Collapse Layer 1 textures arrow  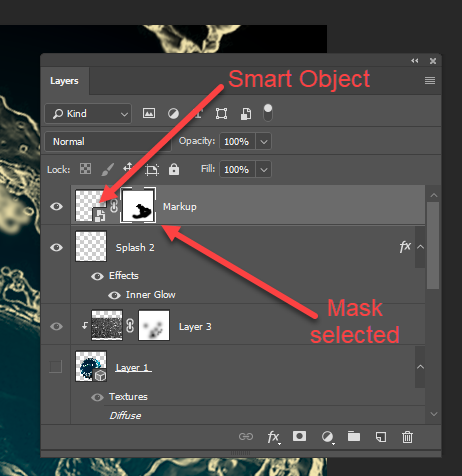tap(421, 367)
